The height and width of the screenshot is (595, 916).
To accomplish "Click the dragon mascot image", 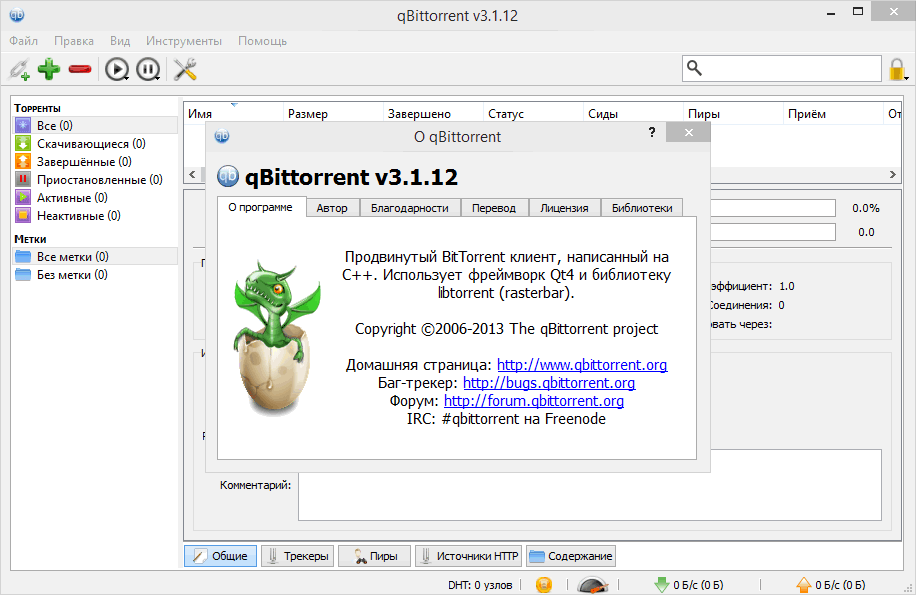I will tap(277, 337).
